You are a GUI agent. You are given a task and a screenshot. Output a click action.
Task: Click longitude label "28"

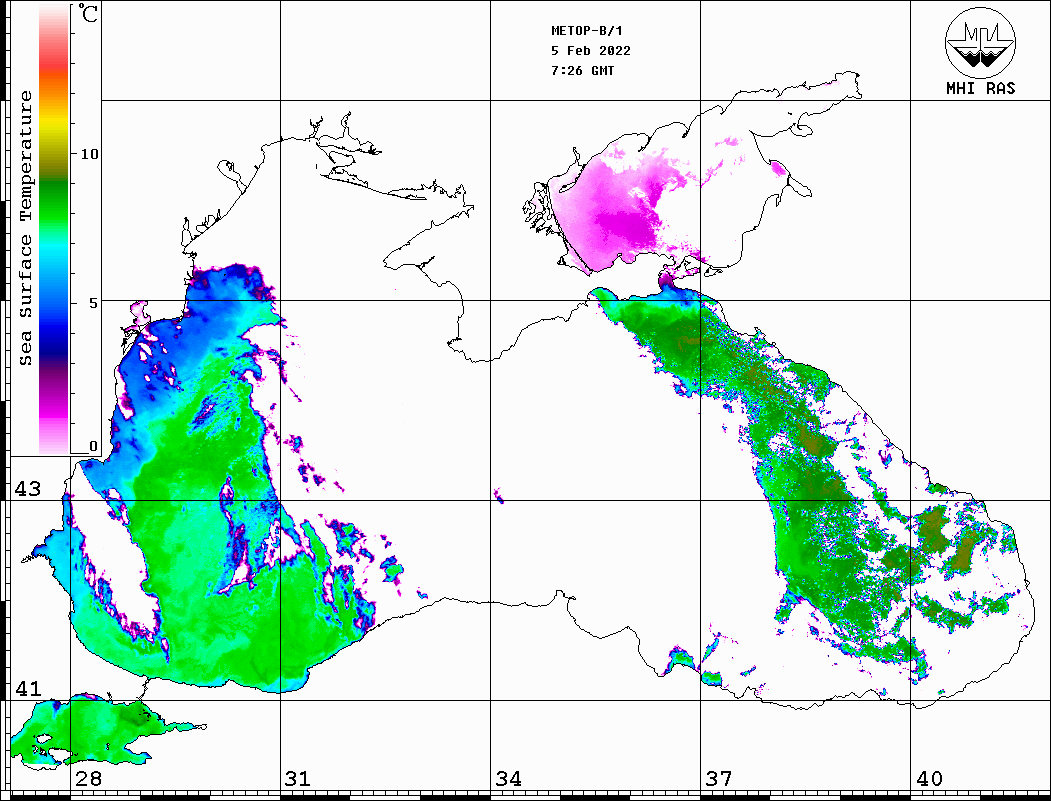88,778
